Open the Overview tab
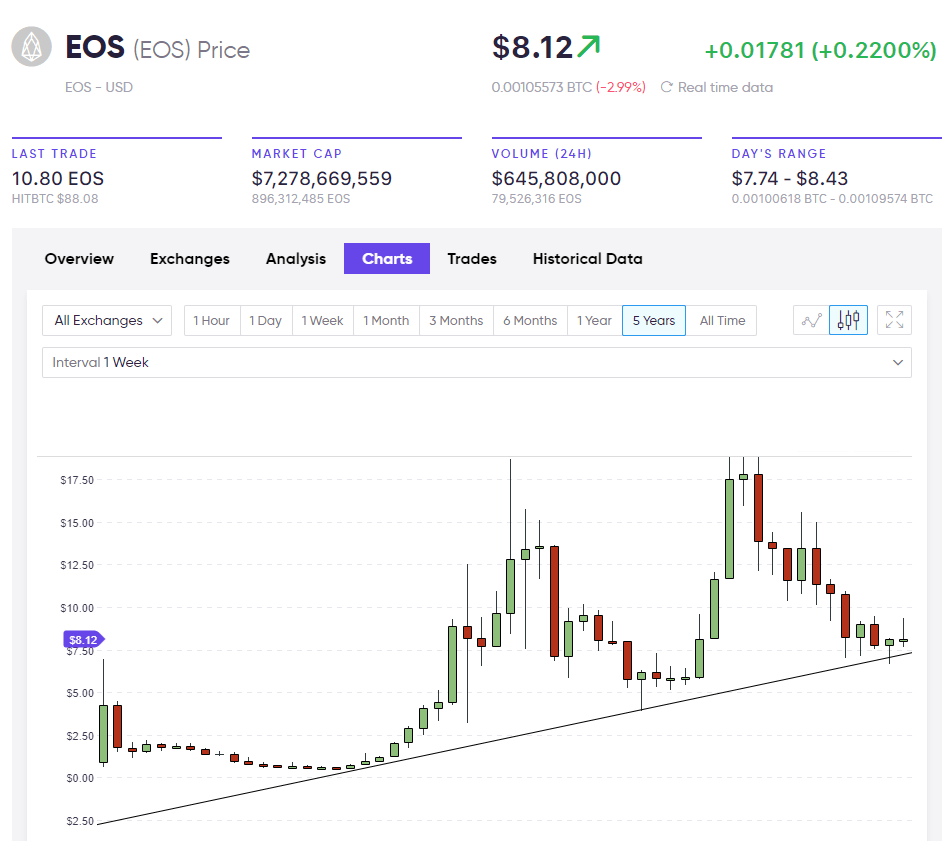 coord(79,258)
